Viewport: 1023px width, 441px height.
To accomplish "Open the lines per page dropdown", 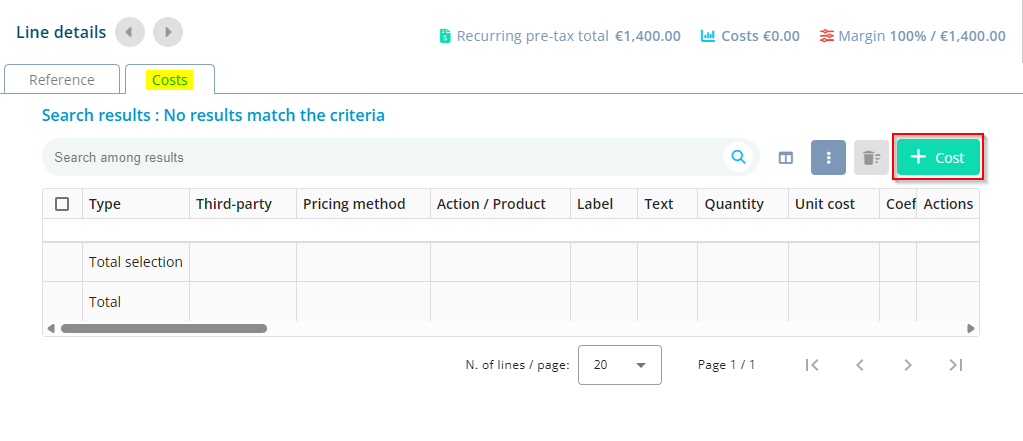I will point(619,365).
